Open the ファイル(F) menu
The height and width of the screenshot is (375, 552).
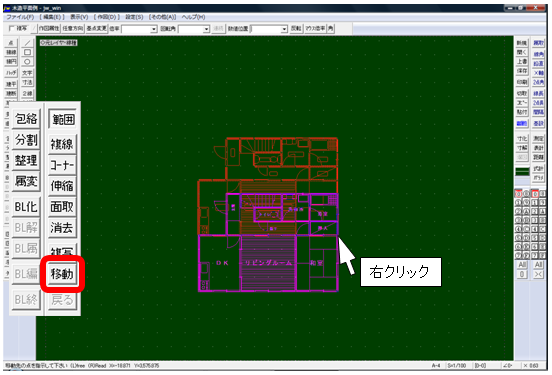tap(20, 17)
